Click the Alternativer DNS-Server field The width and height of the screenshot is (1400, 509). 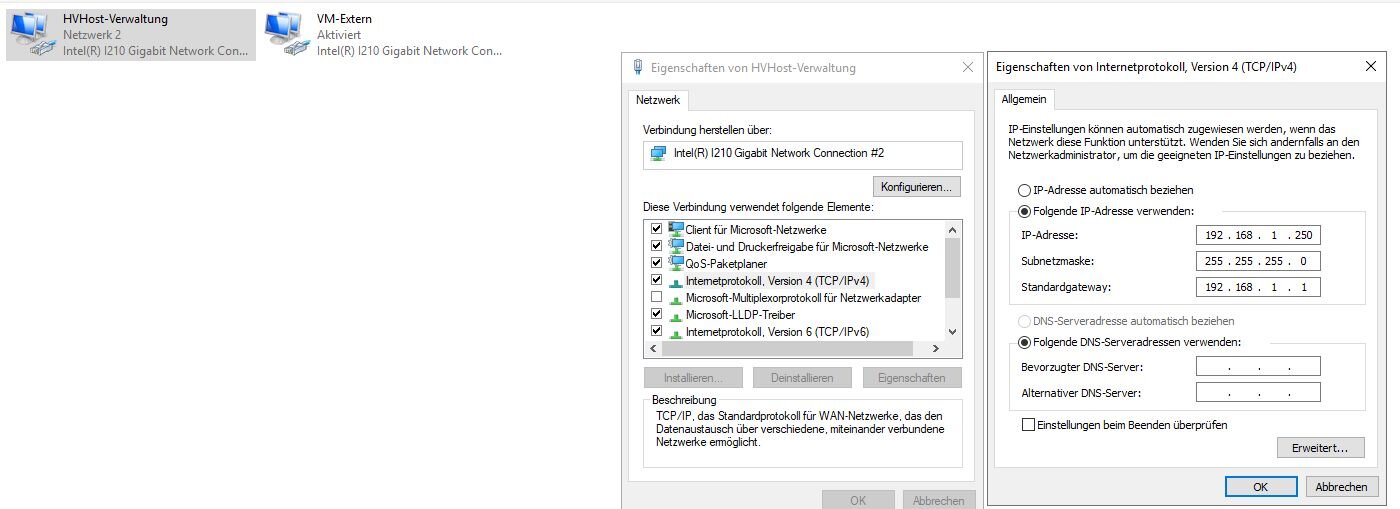tap(1258, 393)
